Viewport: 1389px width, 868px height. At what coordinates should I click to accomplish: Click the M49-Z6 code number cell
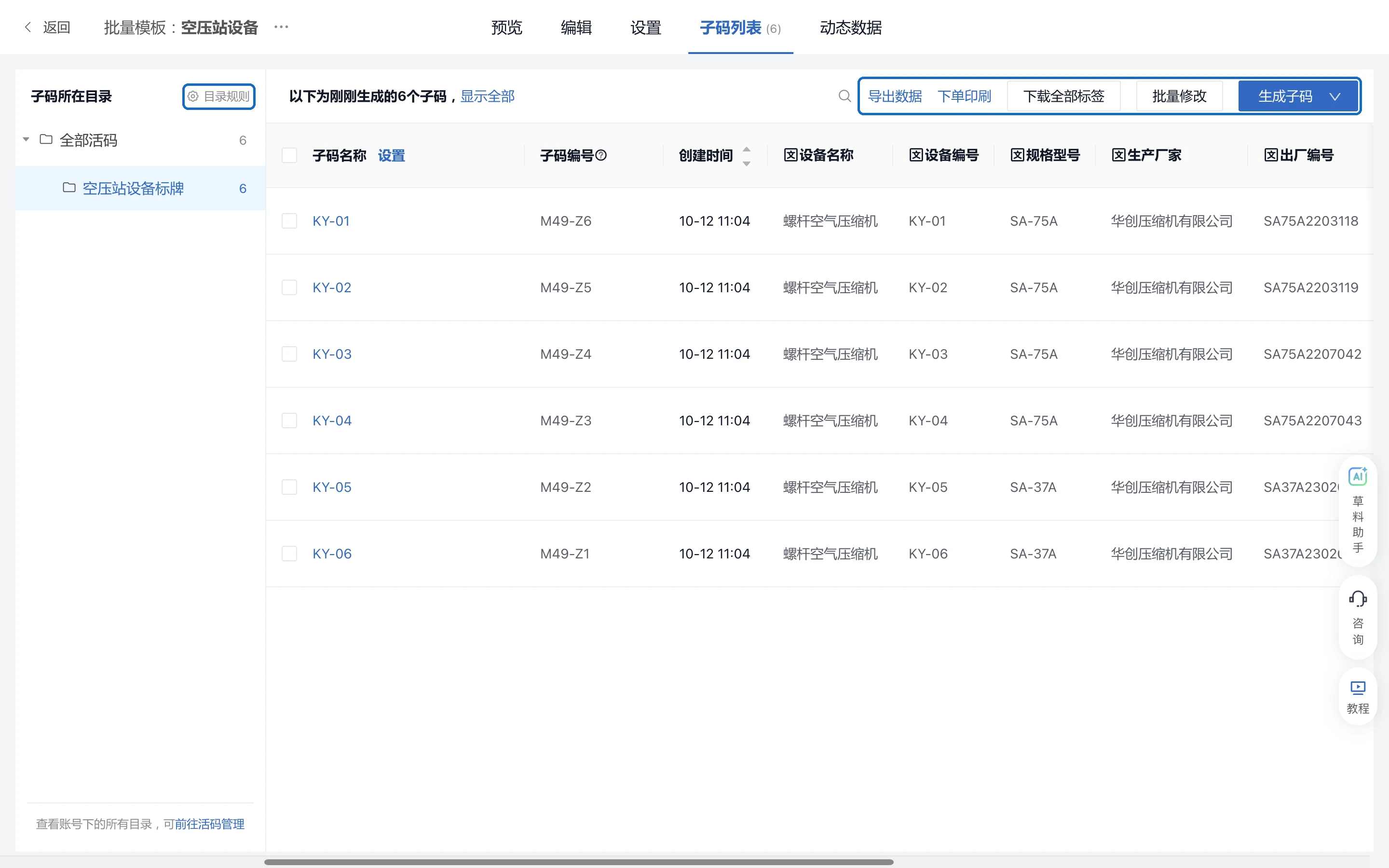[565, 221]
